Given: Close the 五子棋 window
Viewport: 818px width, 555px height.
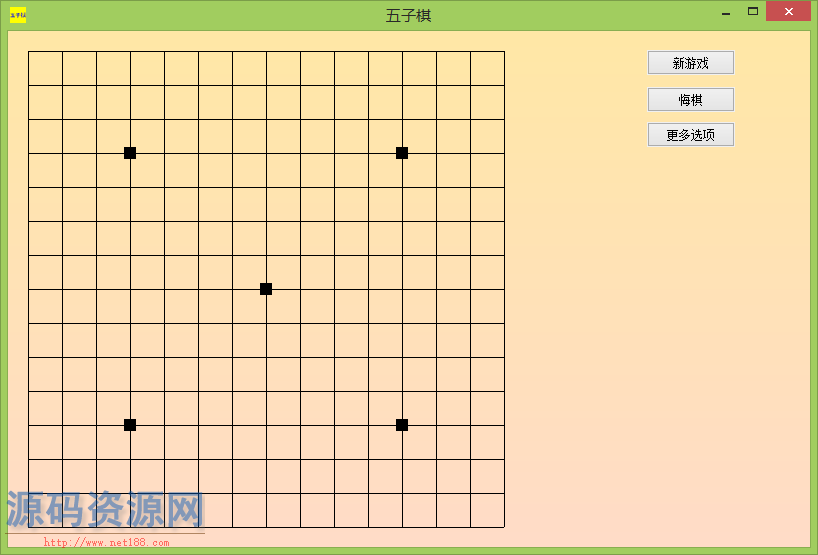Looking at the screenshot, I should (789, 11).
